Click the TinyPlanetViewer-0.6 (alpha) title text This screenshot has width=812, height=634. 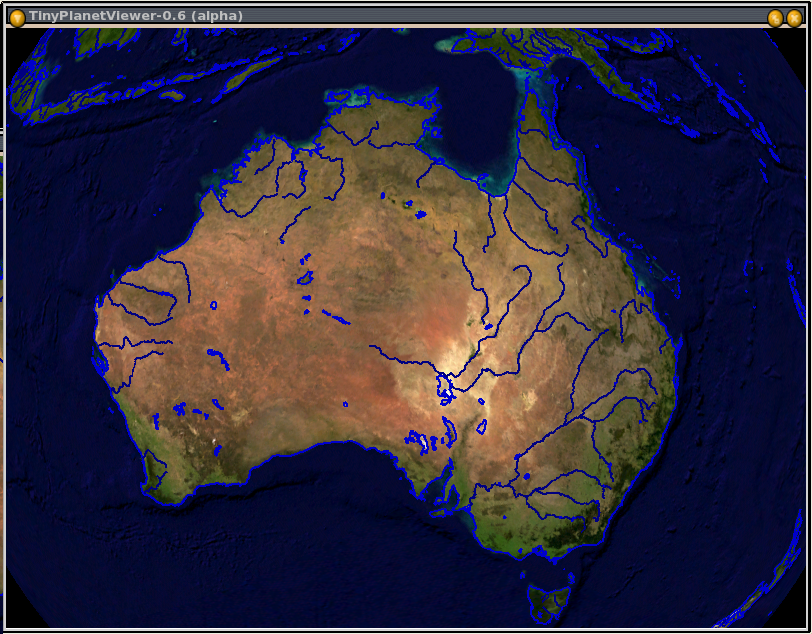coord(135,16)
